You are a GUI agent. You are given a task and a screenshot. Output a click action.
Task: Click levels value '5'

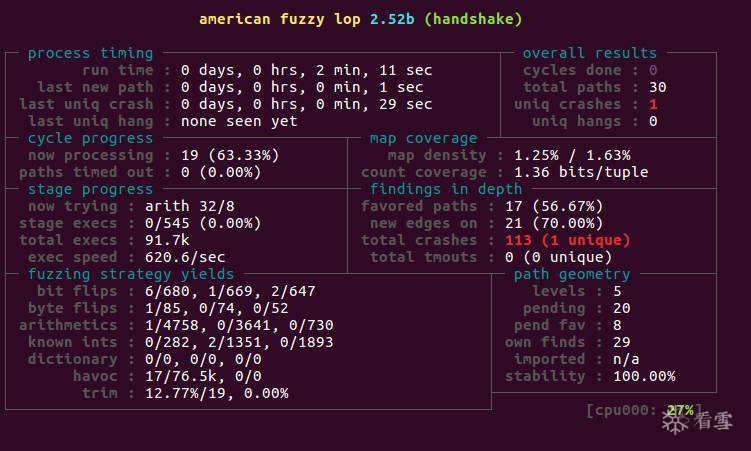coord(617,291)
